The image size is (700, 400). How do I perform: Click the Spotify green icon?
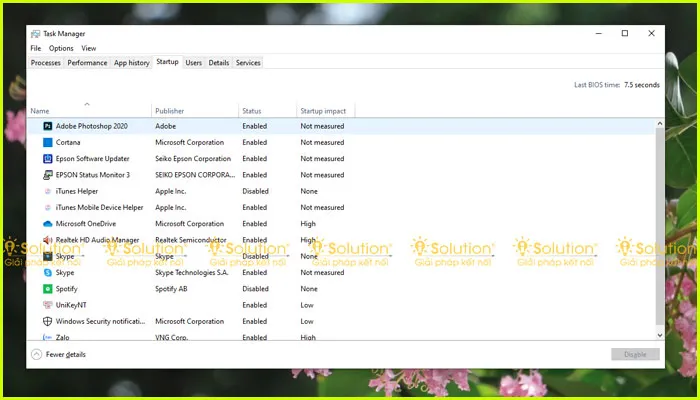pyautogui.click(x=47, y=289)
